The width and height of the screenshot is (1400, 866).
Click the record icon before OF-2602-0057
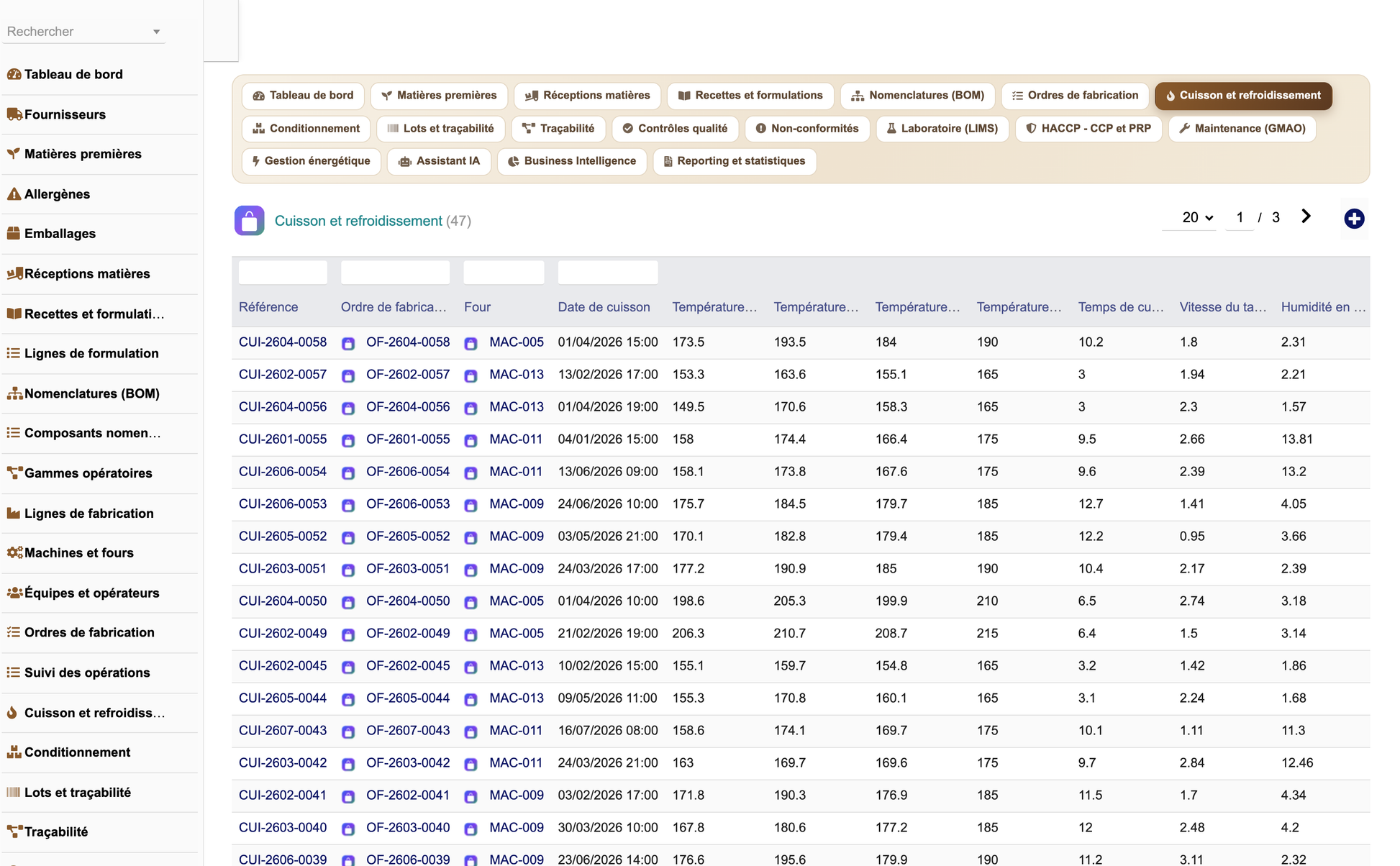pyautogui.click(x=348, y=375)
